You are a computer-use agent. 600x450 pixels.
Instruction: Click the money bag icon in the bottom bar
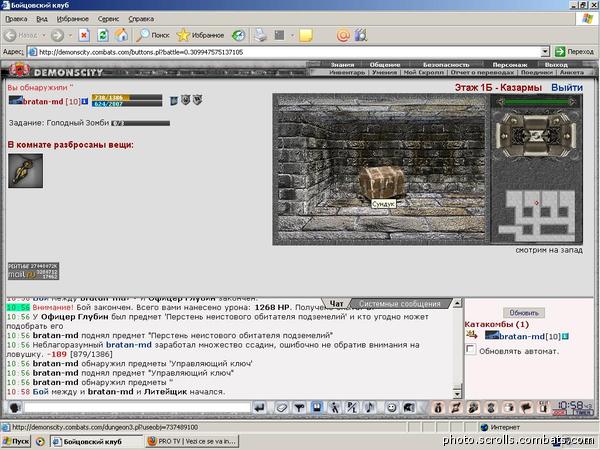[x=438, y=408]
